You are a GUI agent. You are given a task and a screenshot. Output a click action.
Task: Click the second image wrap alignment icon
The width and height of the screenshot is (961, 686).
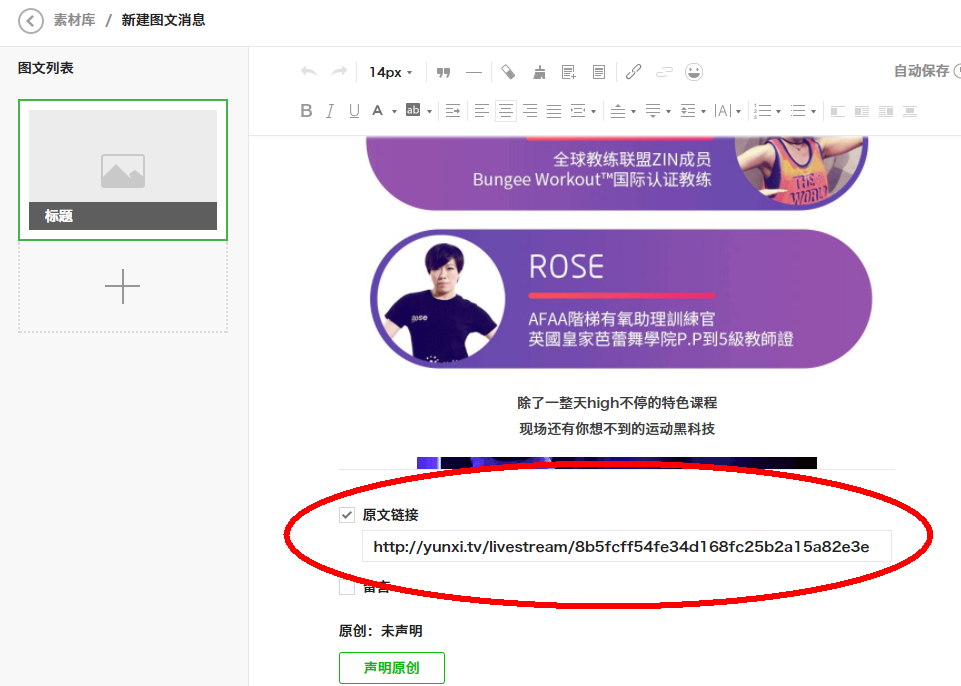pos(862,112)
